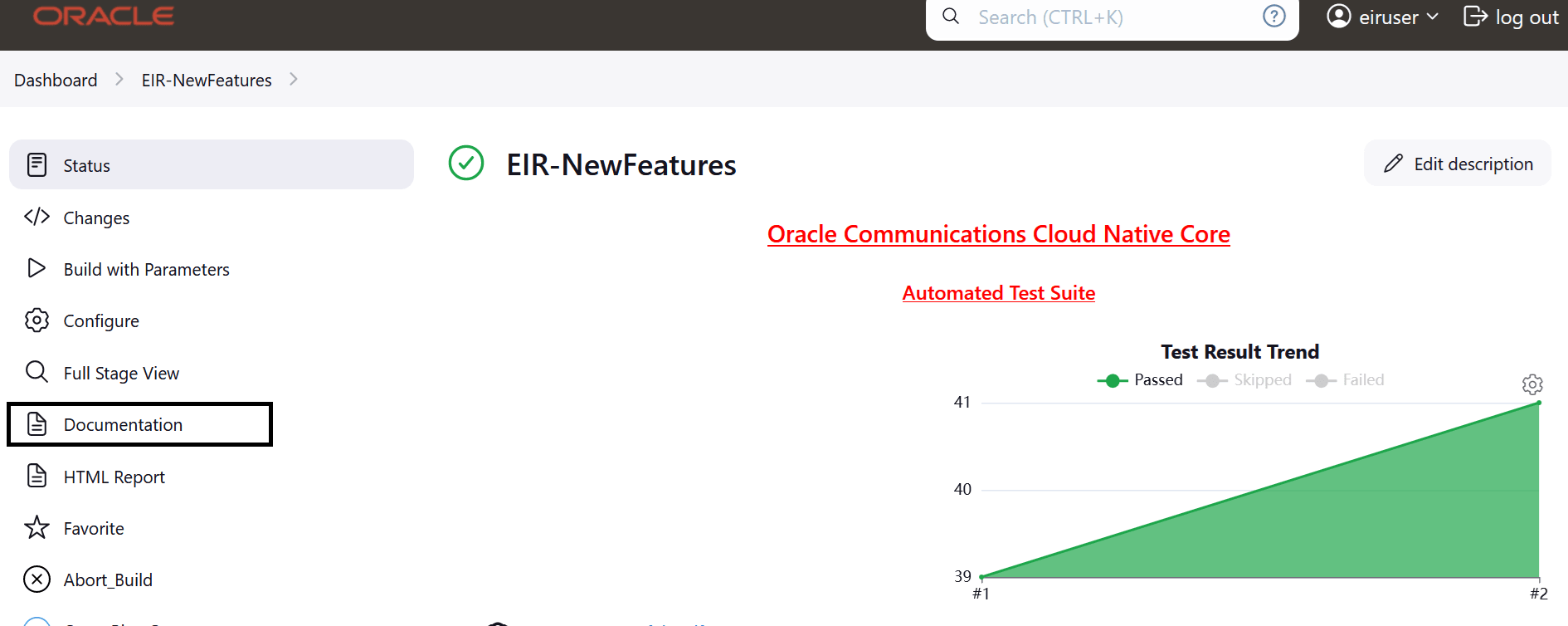The height and width of the screenshot is (626, 1568).
Task: Click the Abort_Build circled X icon
Action: click(x=37, y=579)
